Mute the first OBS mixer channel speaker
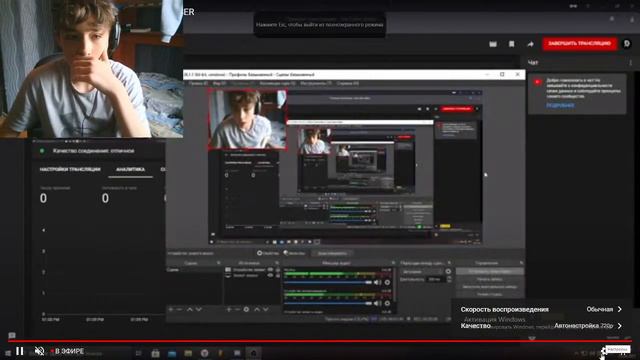This screenshot has width=640, height=360. (377, 282)
